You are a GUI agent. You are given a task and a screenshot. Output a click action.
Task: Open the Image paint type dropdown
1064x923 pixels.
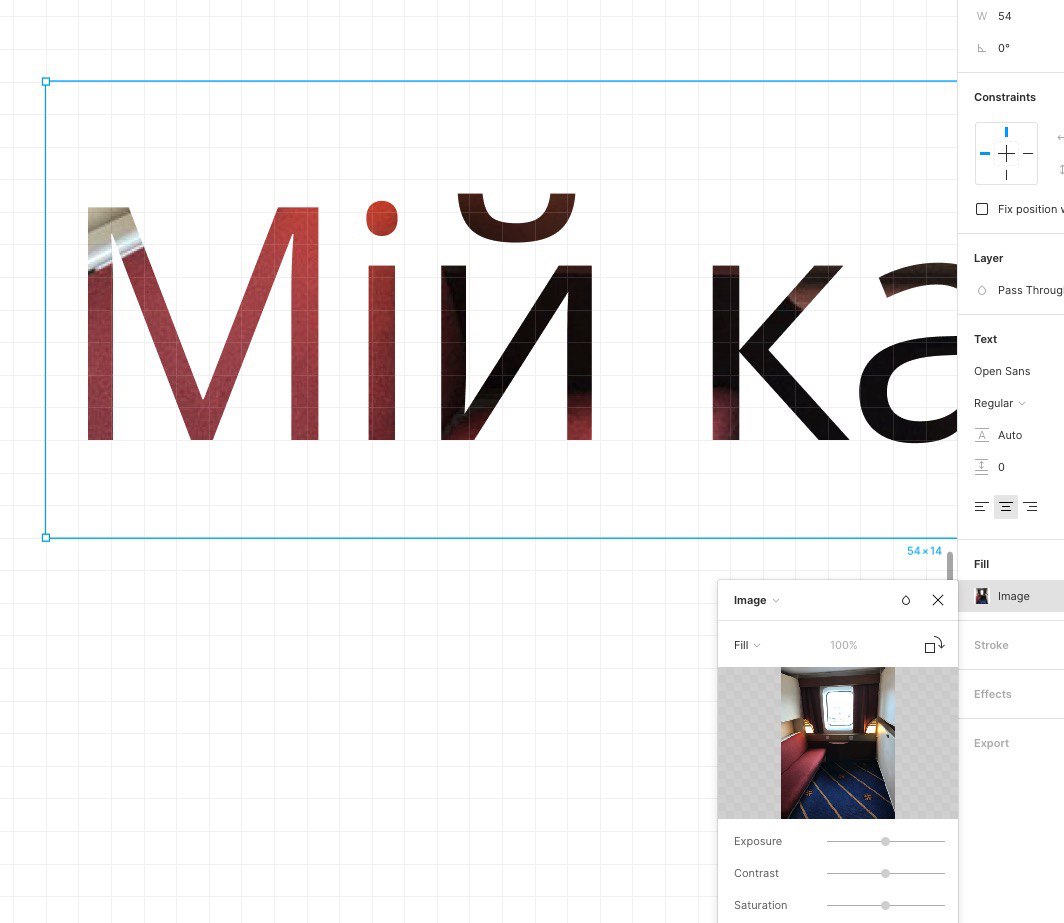pyautogui.click(x=756, y=601)
